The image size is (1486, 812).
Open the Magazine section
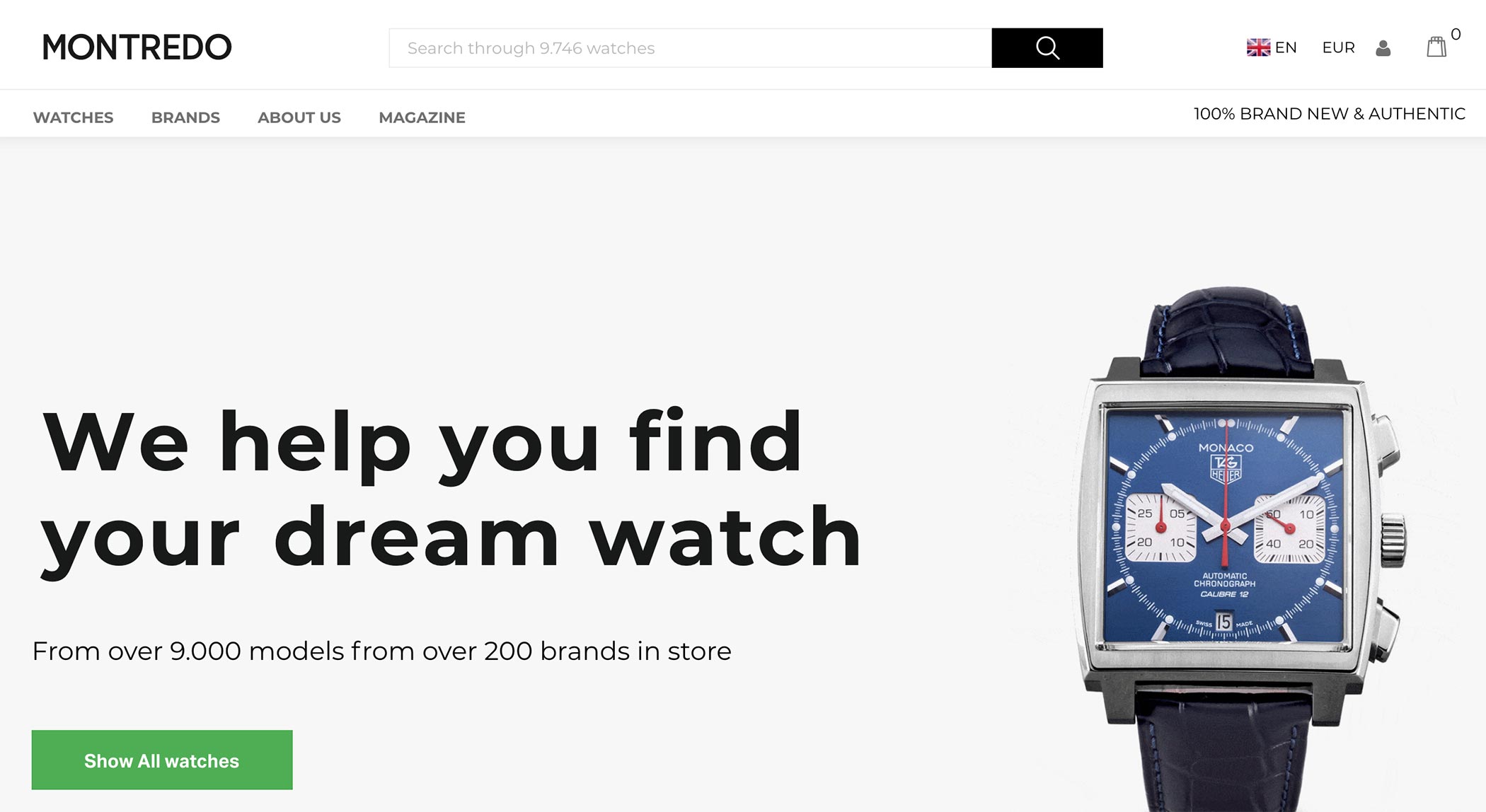click(x=422, y=117)
